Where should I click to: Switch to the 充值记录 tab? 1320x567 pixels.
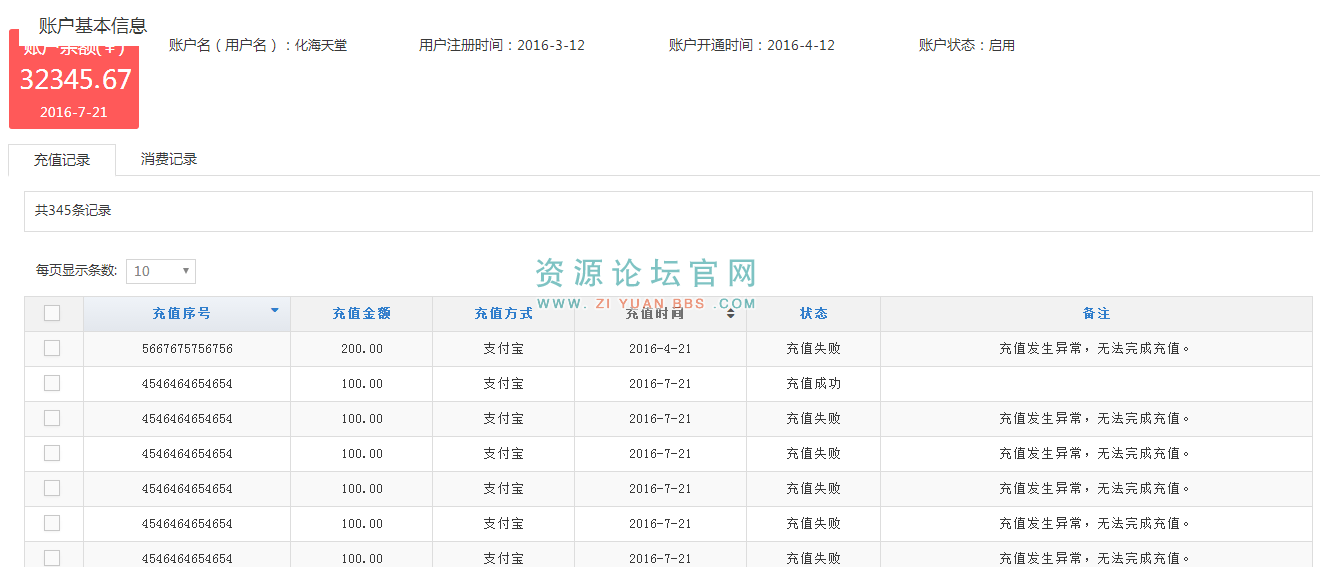click(62, 160)
